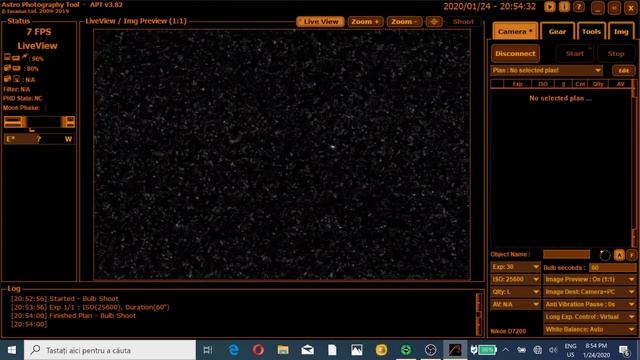Open the Photos app from taskbar
This screenshot has width=640, height=360.
click(356, 350)
